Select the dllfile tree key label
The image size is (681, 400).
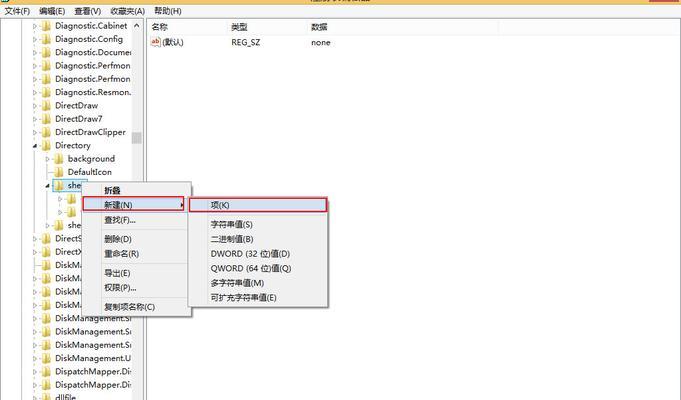66,397
